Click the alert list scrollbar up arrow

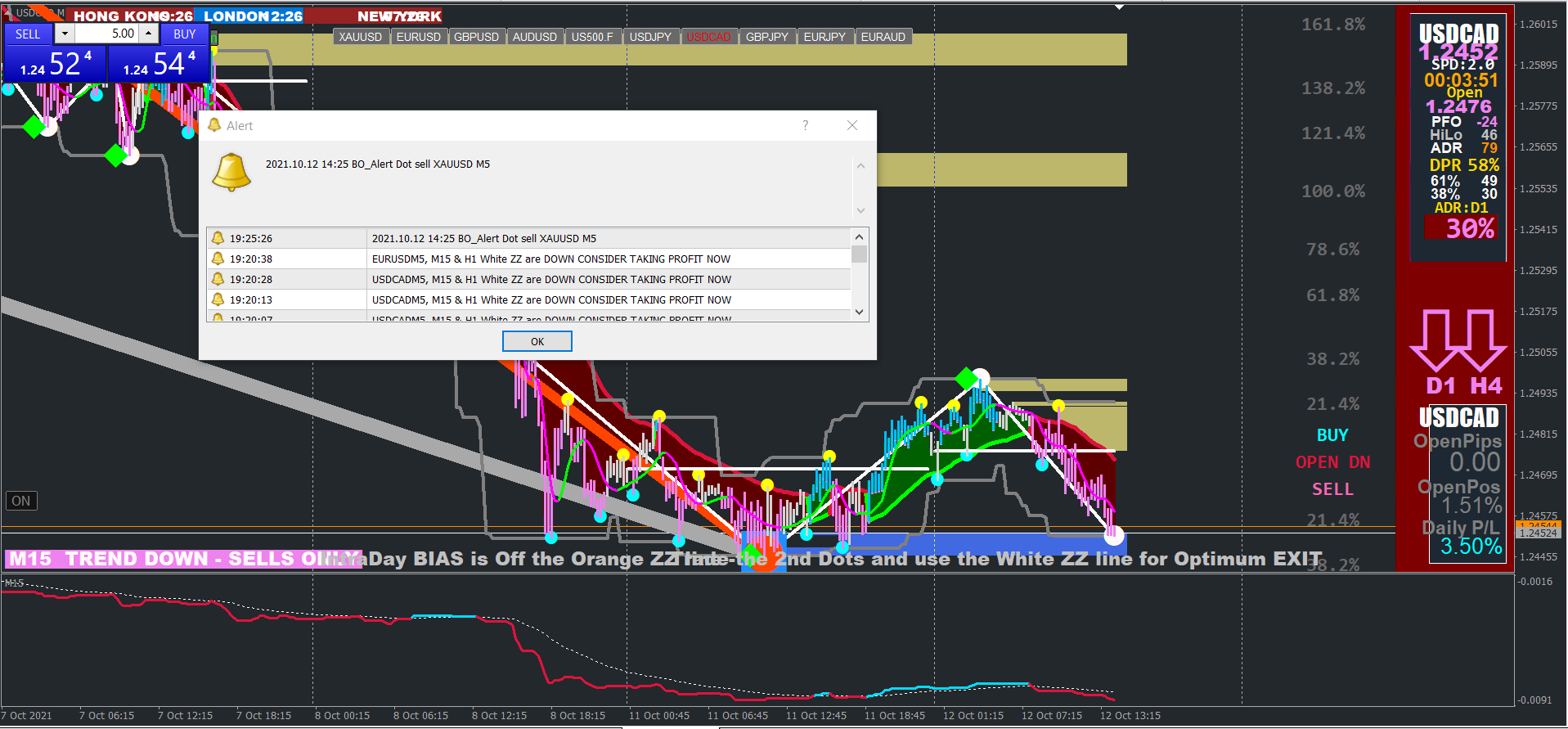[859, 237]
